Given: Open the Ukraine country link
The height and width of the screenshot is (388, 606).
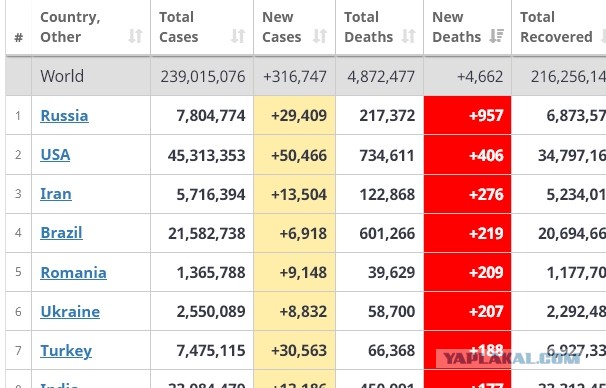Looking at the screenshot, I should tap(70, 311).
